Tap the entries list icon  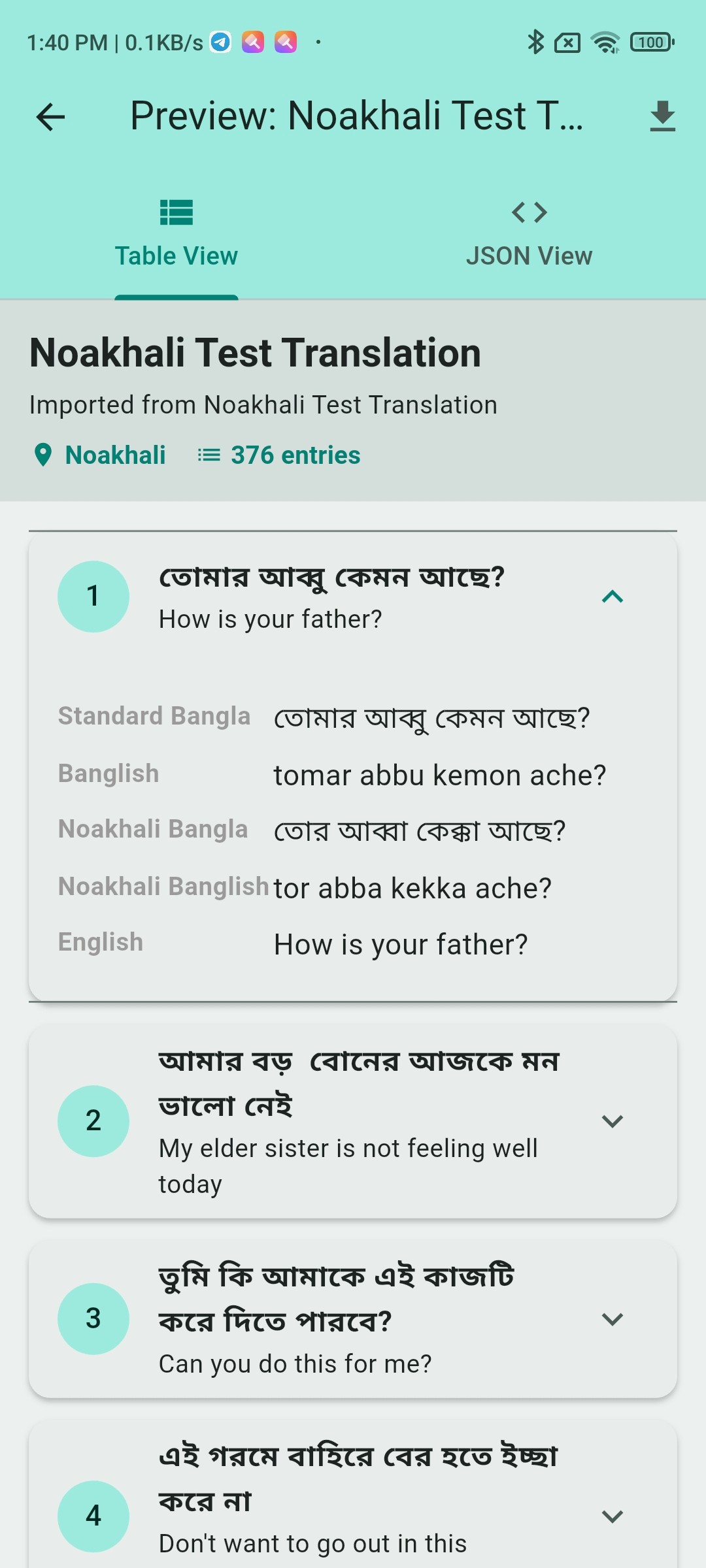coord(209,455)
